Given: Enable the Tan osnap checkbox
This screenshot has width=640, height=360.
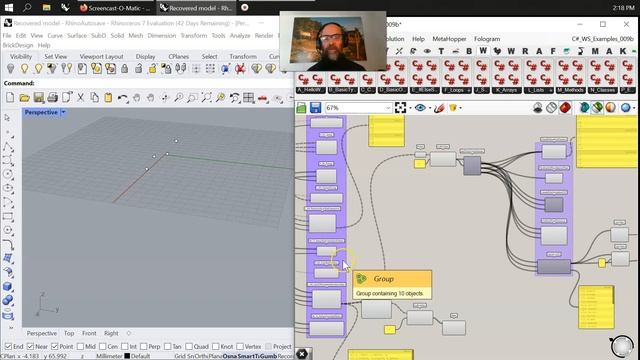Looking at the screenshot, I should pyautogui.click(x=167, y=347).
